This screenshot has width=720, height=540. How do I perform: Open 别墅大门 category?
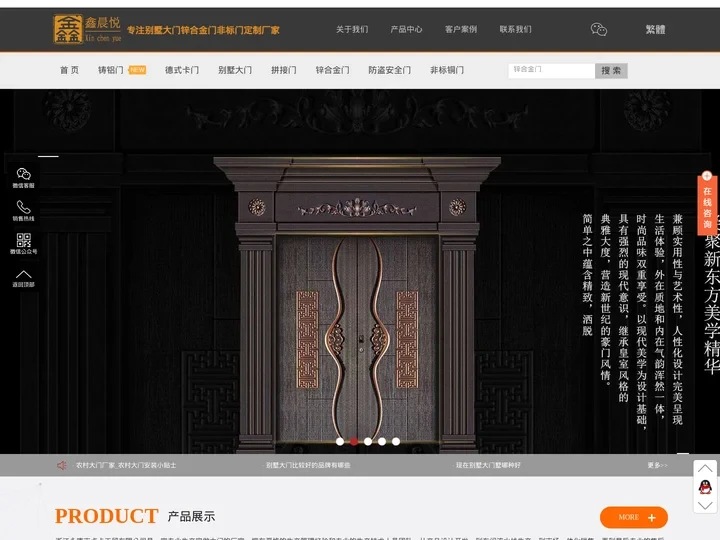tap(235, 70)
